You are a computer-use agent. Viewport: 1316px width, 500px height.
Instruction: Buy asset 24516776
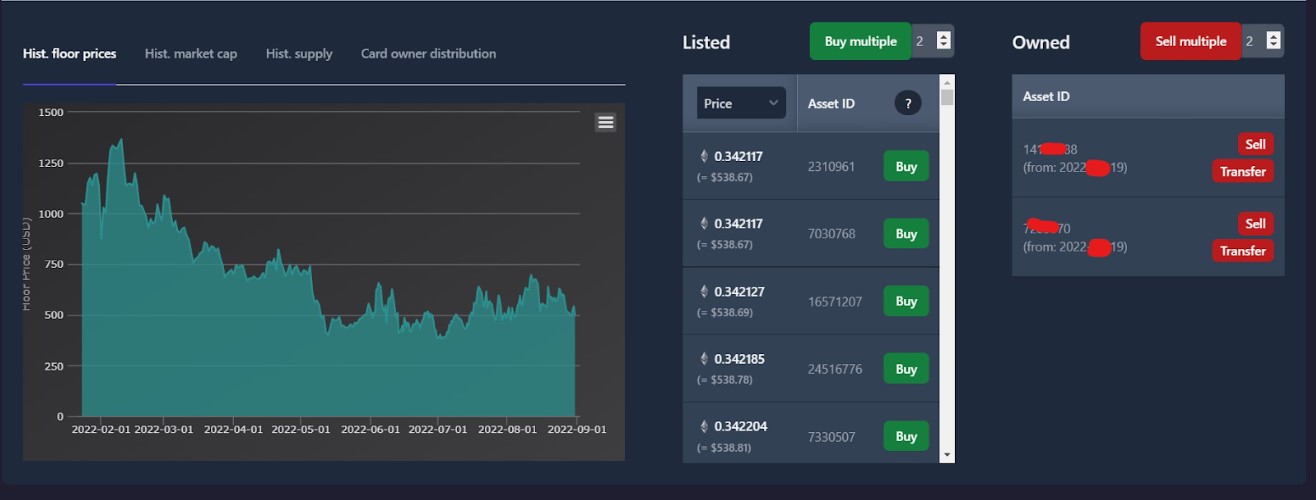(906, 368)
